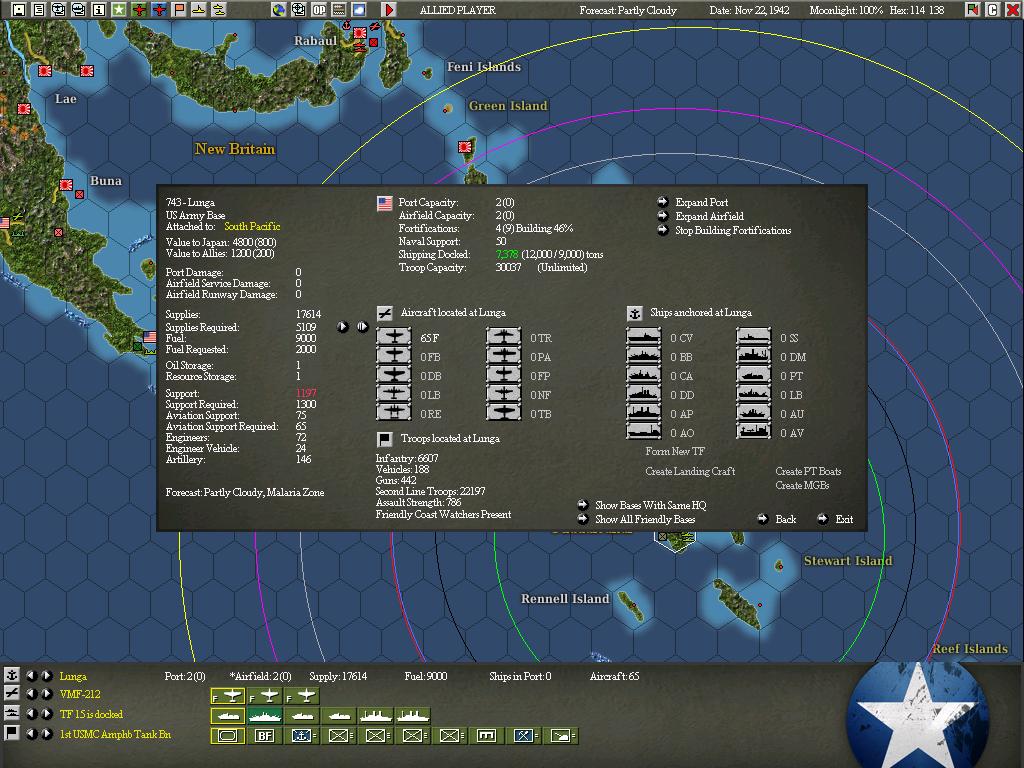Click the next arrow next to Lunga
This screenshot has height=768, width=1024.
(47, 676)
